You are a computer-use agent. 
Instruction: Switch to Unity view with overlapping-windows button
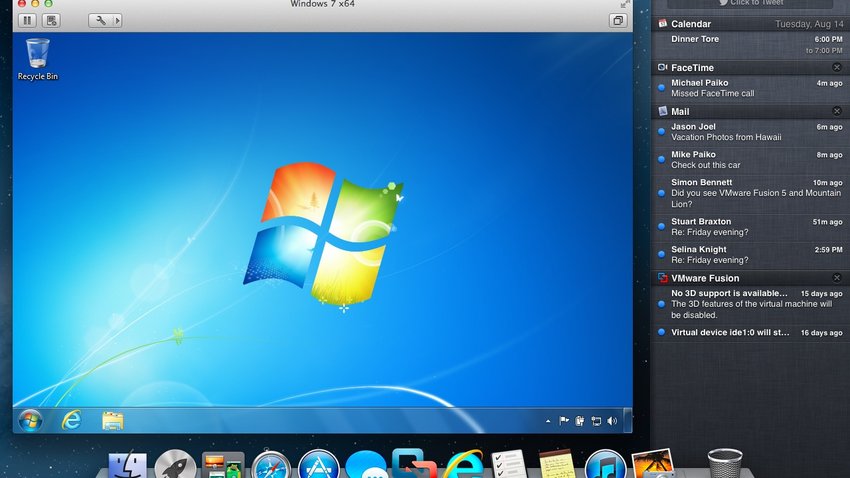pyautogui.click(x=617, y=21)
